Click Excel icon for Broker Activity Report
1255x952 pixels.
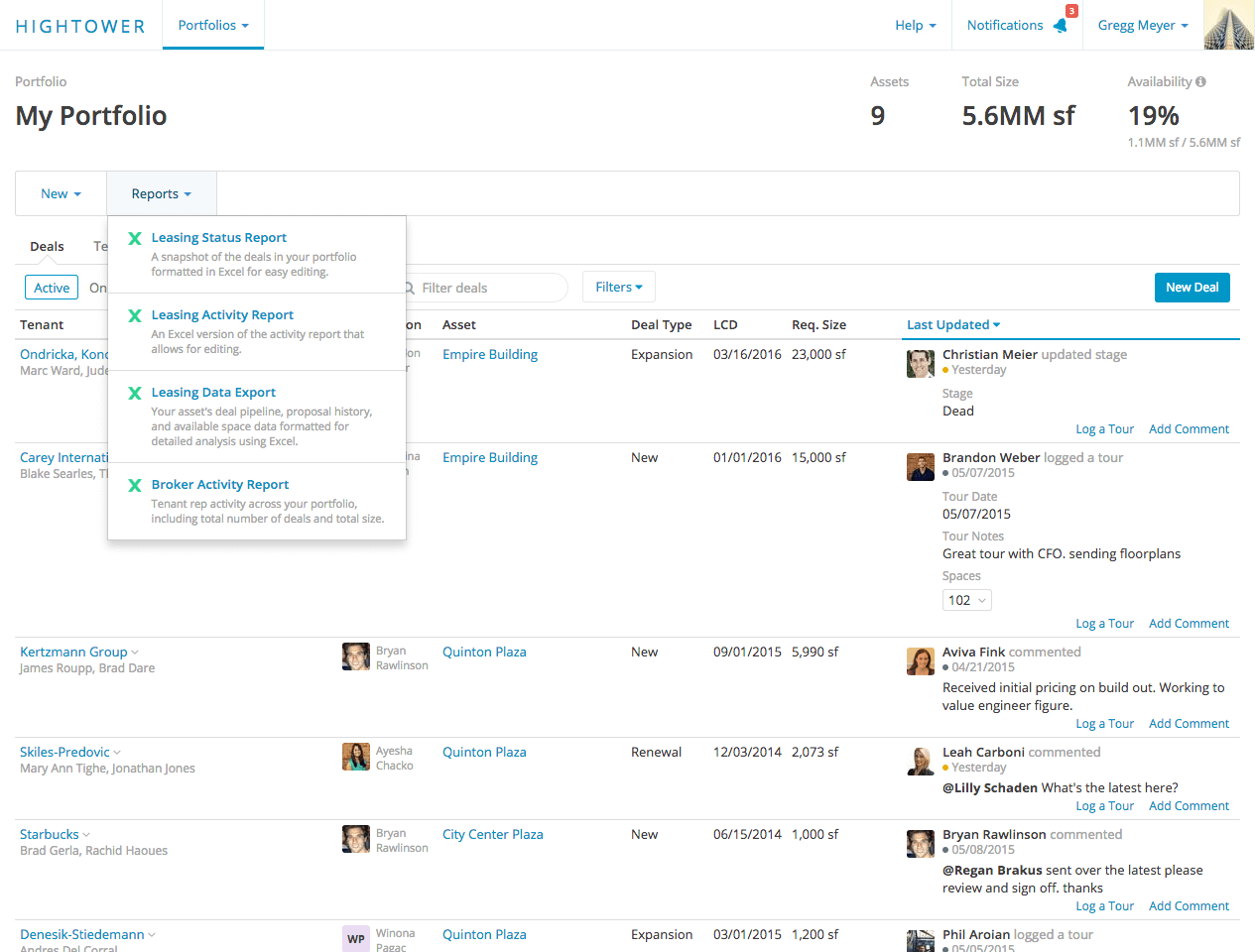pyautogui.click(x=135, y=485)
